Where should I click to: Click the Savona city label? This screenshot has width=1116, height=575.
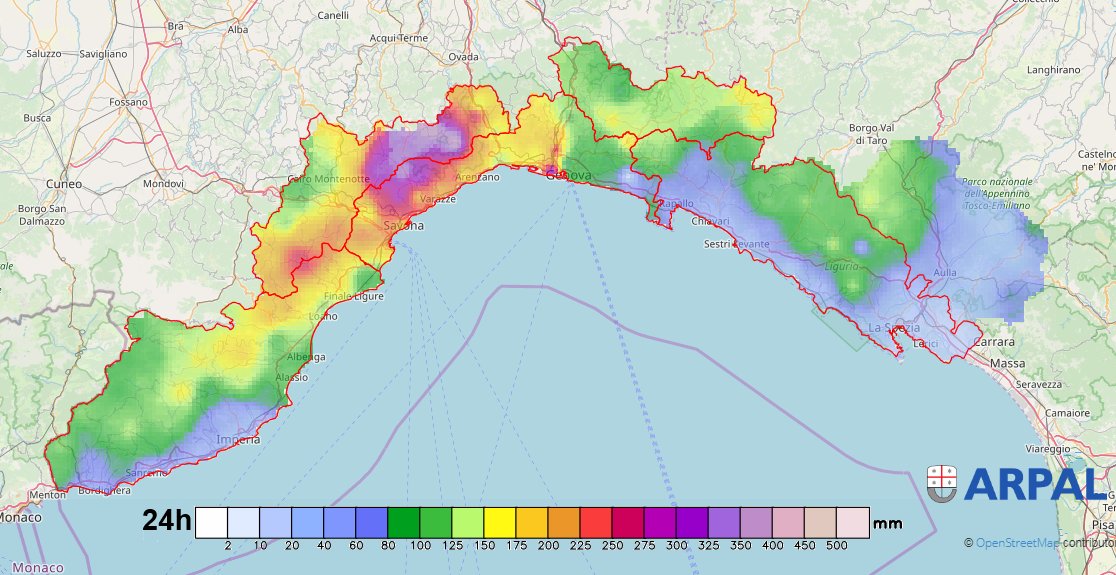point(404,226)
